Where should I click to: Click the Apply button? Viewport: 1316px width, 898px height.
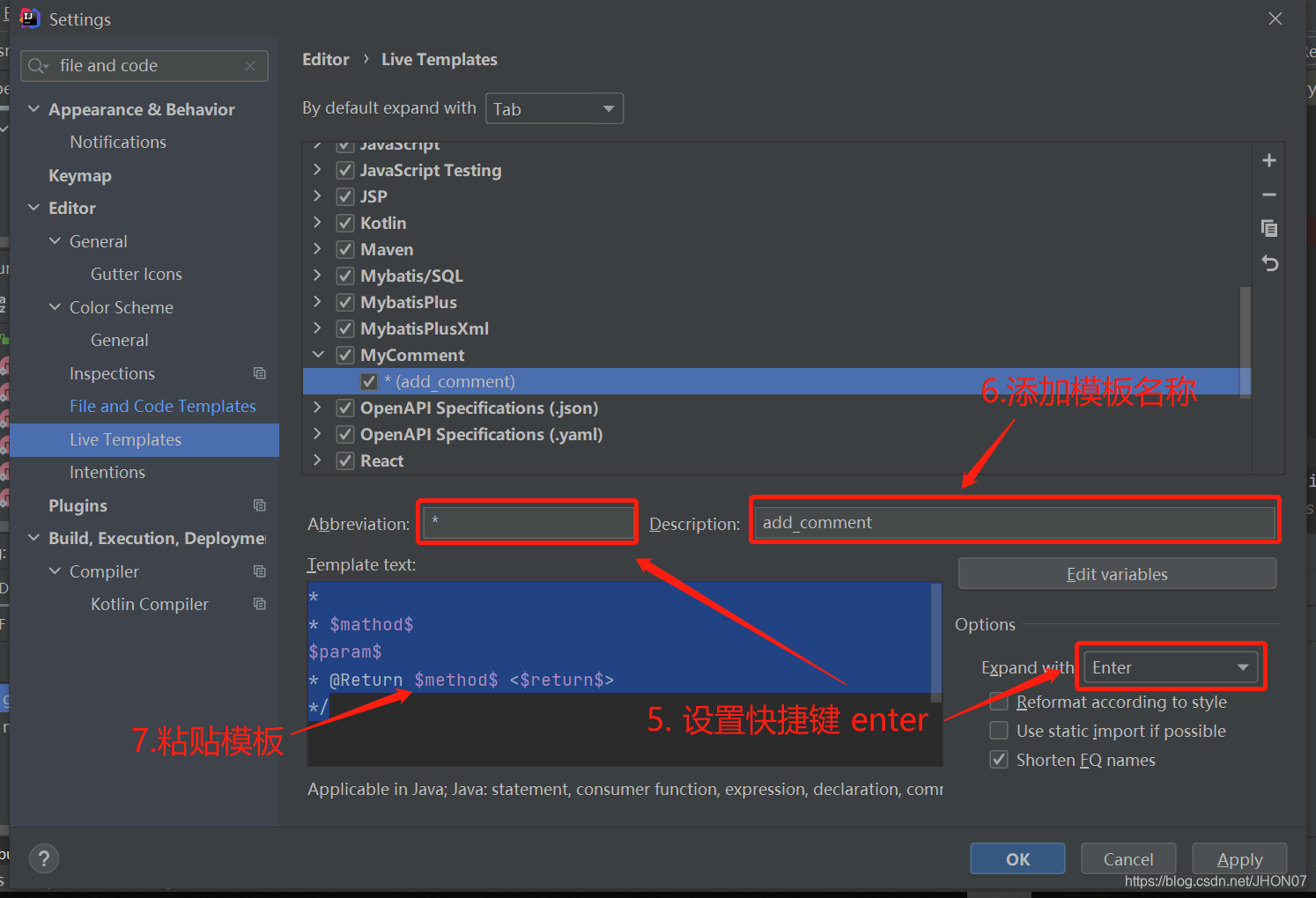[x=1239, y=859]
